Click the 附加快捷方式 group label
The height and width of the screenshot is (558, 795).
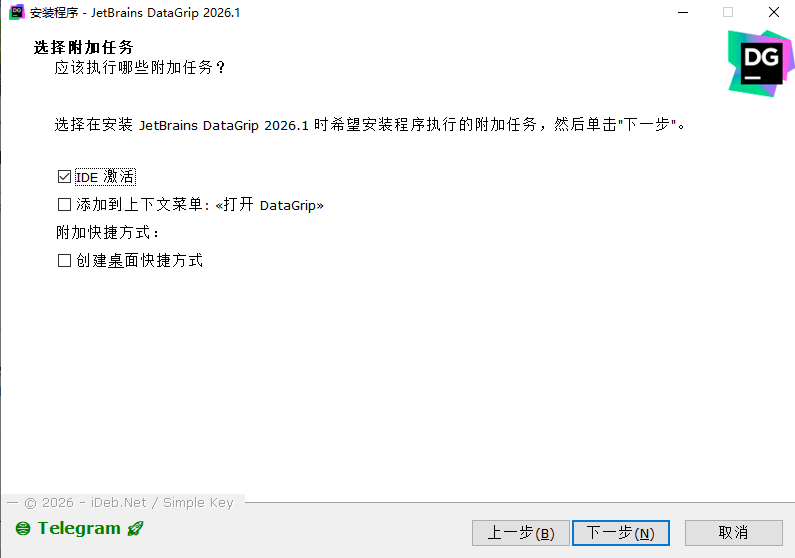107,233
